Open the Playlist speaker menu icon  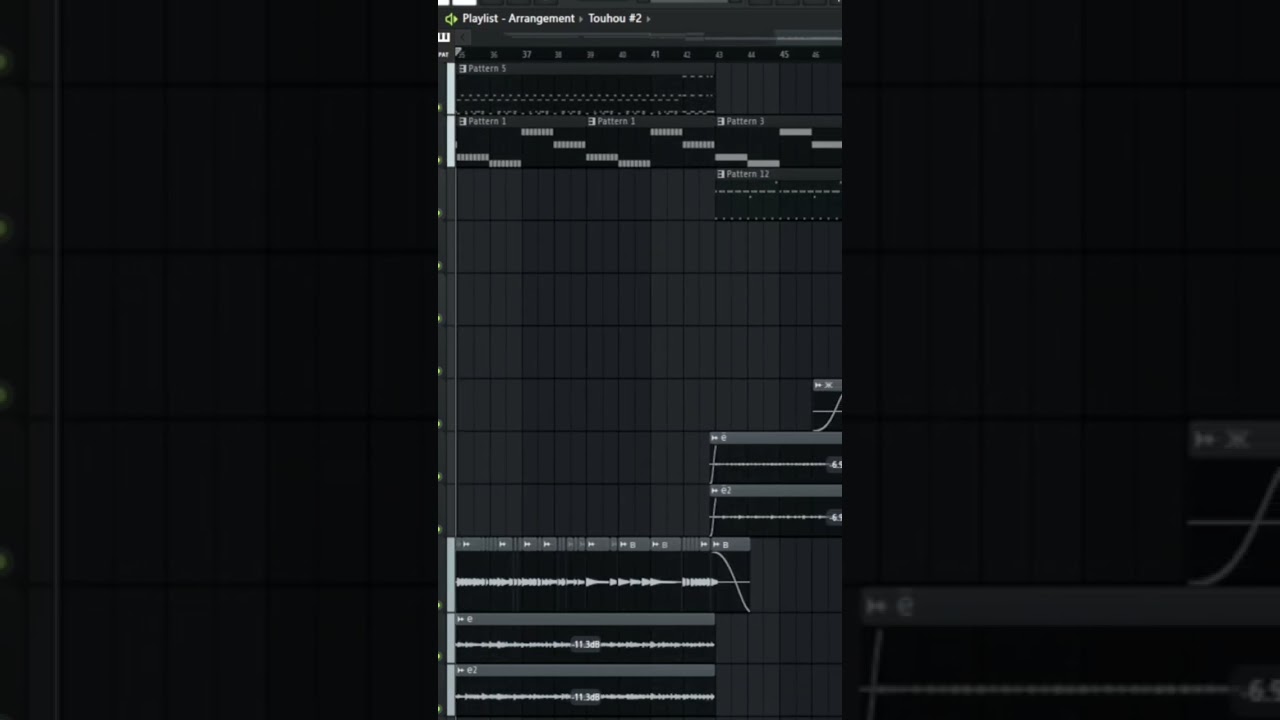451,18
